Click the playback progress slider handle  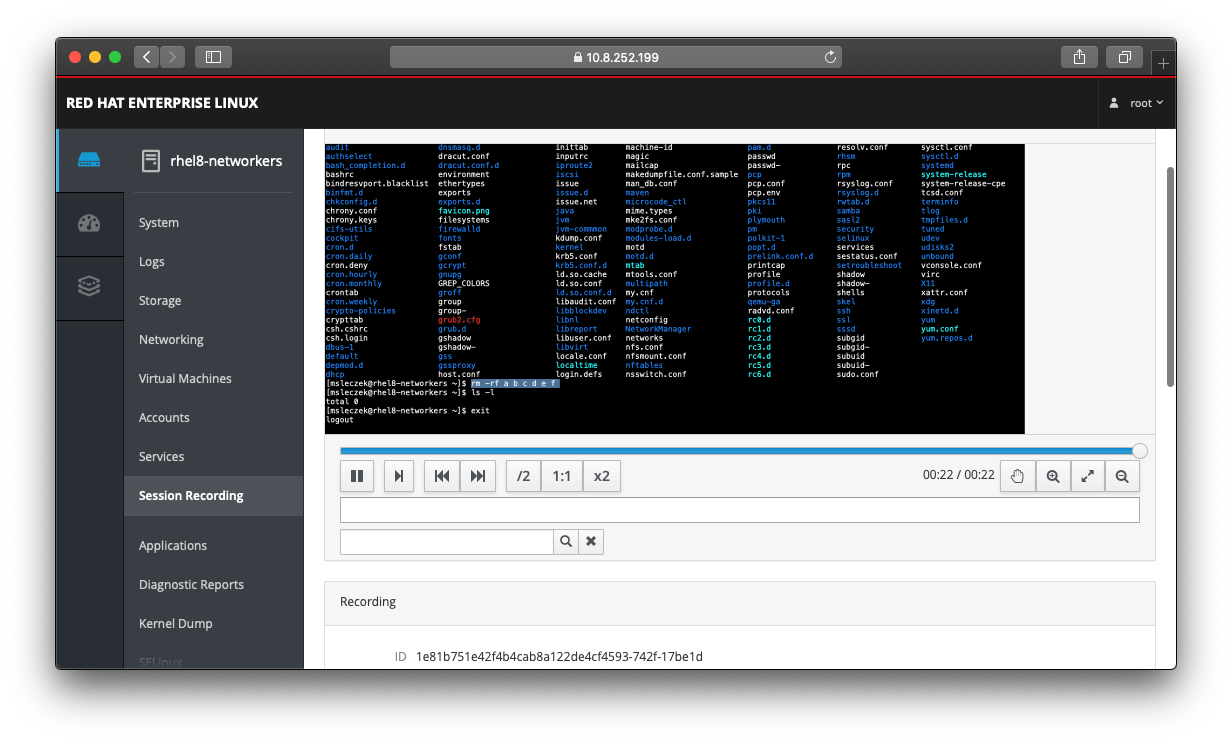coord(1139,451)
